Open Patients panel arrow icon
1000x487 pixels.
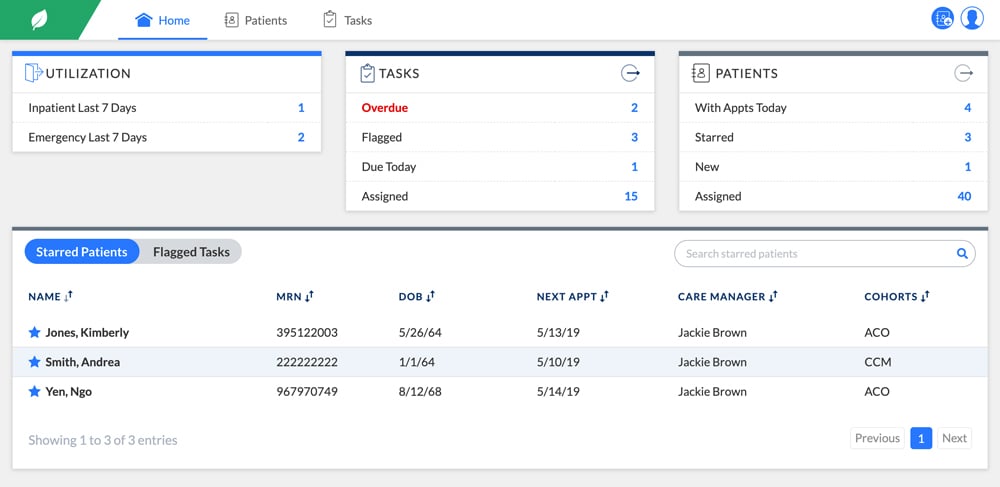click(x=963, y=73)
